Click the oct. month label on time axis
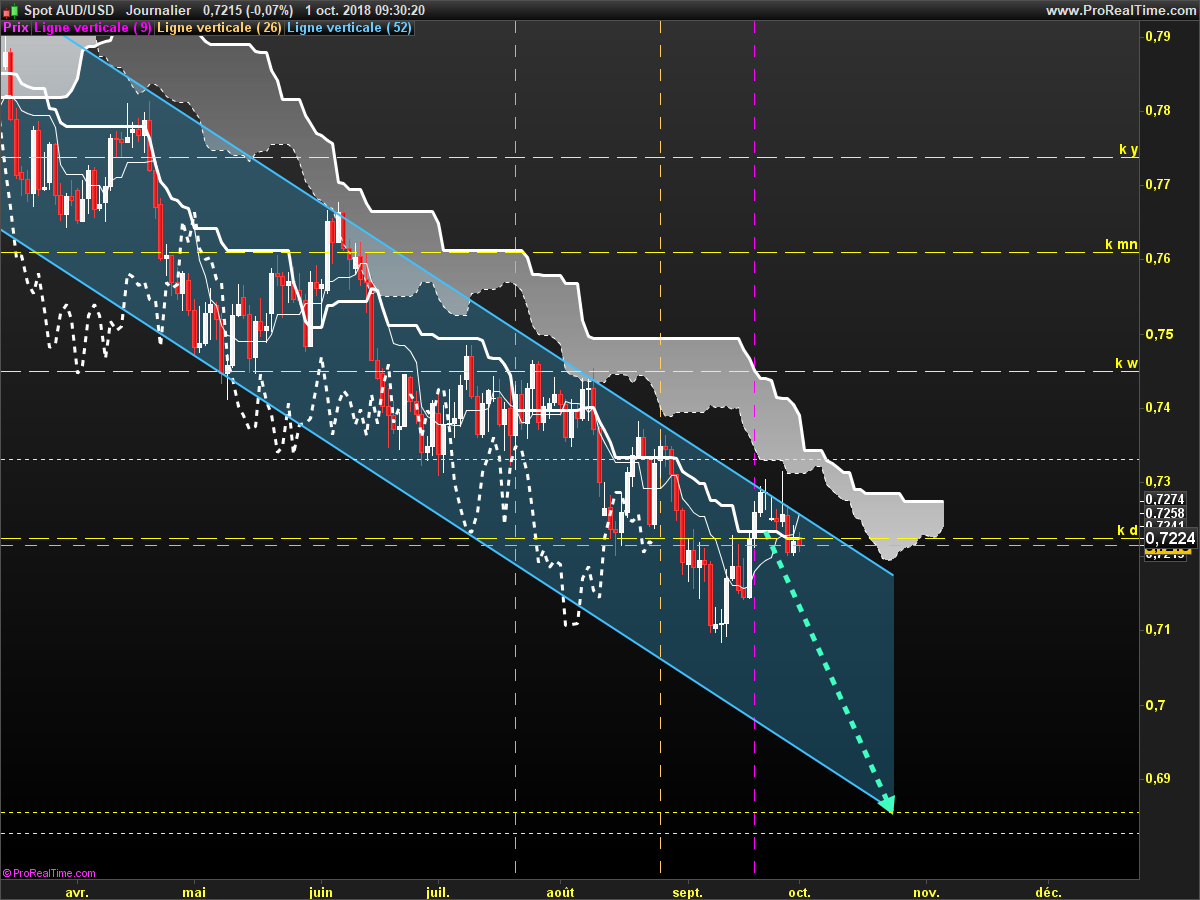The width and height of the screenshot is (1200, 900). [x=799, y=892]
